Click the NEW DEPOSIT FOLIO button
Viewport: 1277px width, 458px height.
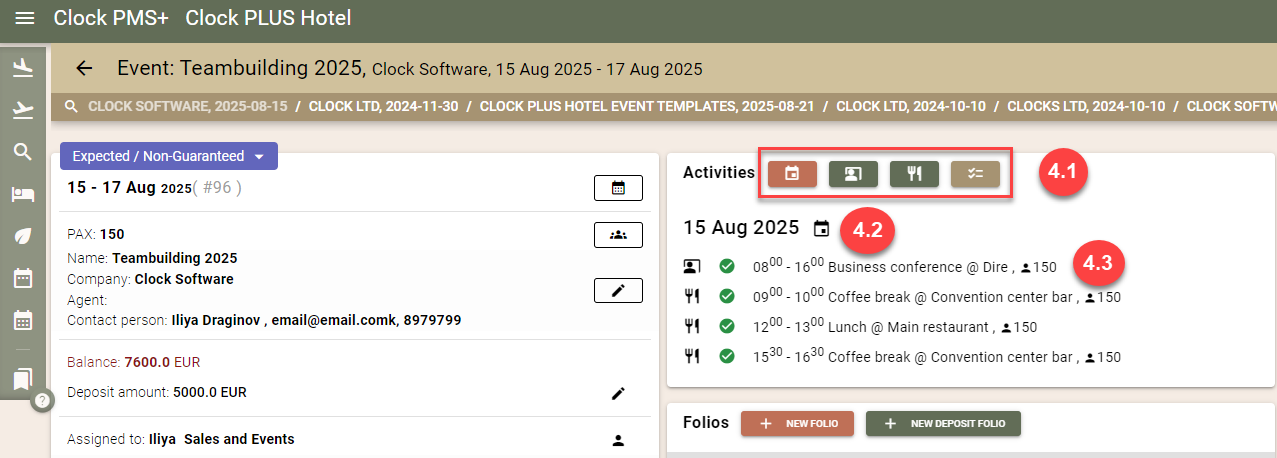943,424
